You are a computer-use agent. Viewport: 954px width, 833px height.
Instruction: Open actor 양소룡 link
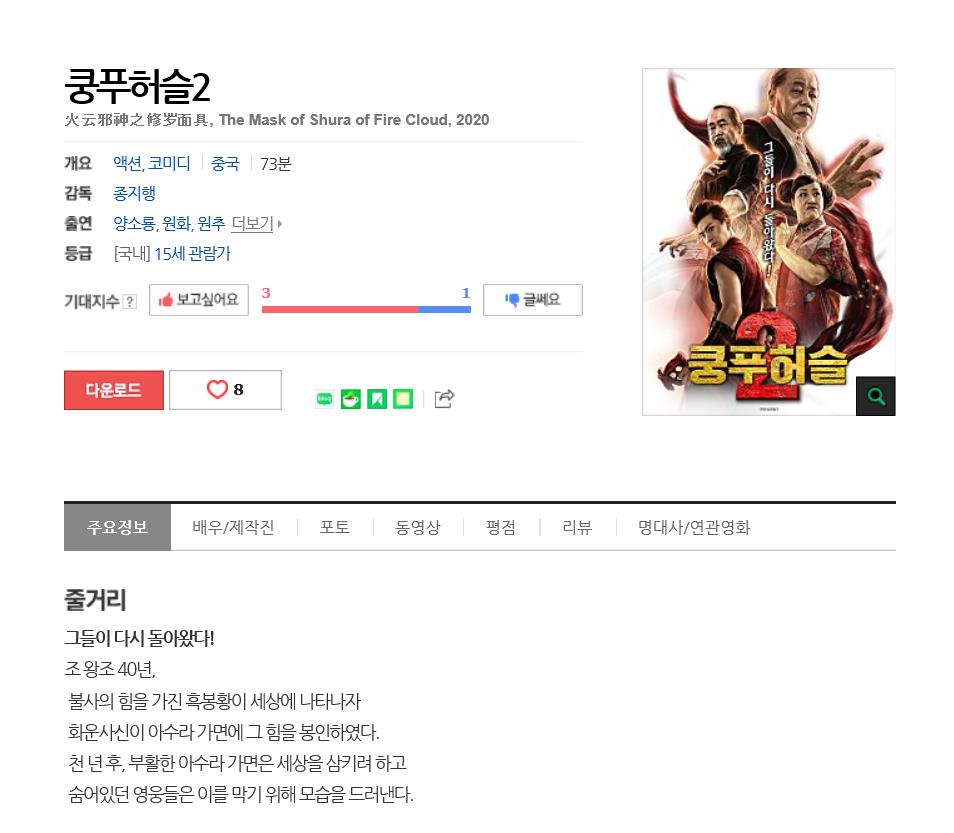(x=134, y=223)
